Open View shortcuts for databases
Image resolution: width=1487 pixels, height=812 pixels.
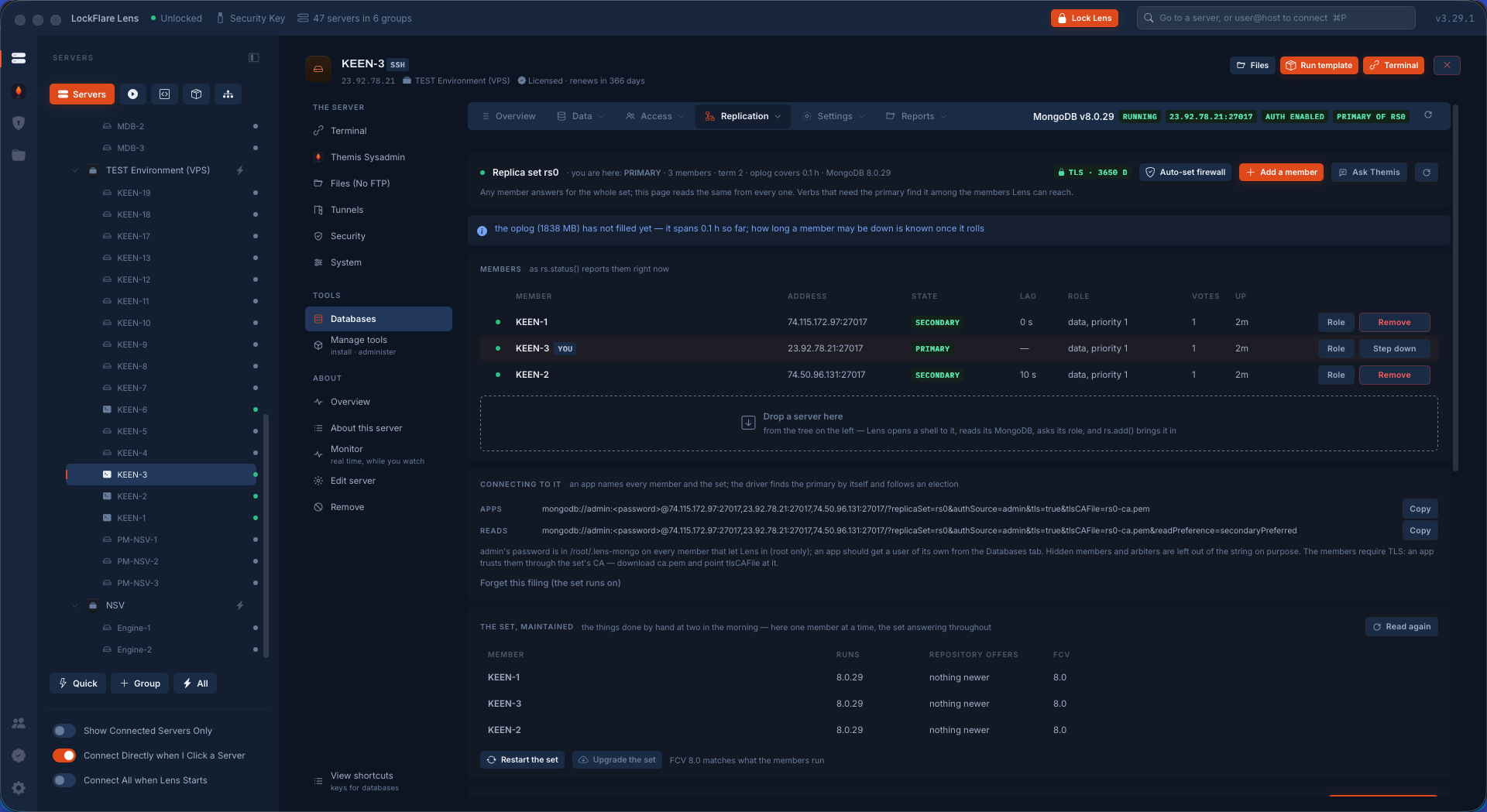click(x=379, y=781)
